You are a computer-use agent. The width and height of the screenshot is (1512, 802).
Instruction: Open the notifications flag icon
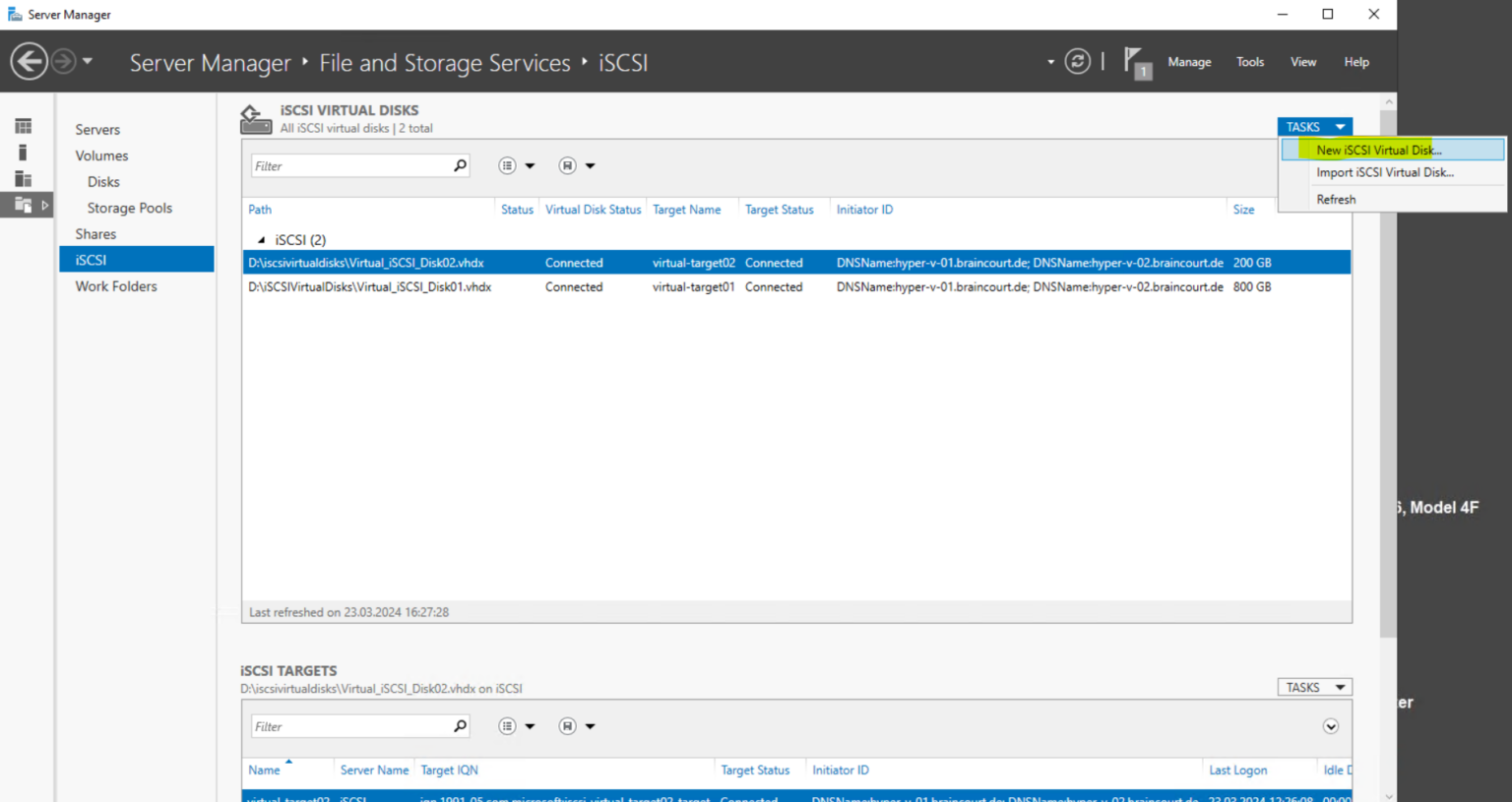point(1135,62)
